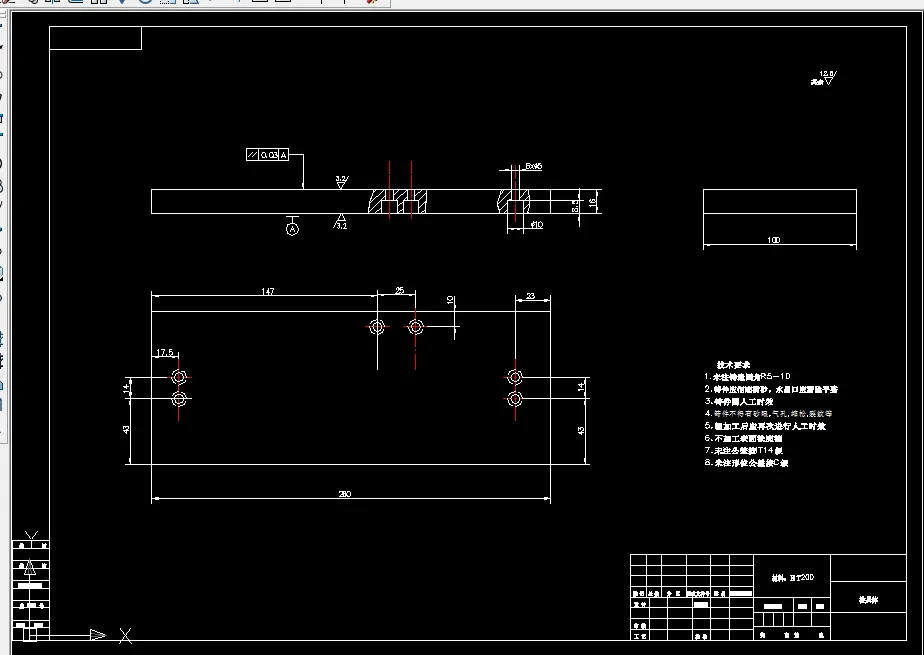Image resolution: width=924 pixels, height=655 pixels.
Task: Select the parallelism symbol in tolerance frame
Action: (x=253, y=155)
